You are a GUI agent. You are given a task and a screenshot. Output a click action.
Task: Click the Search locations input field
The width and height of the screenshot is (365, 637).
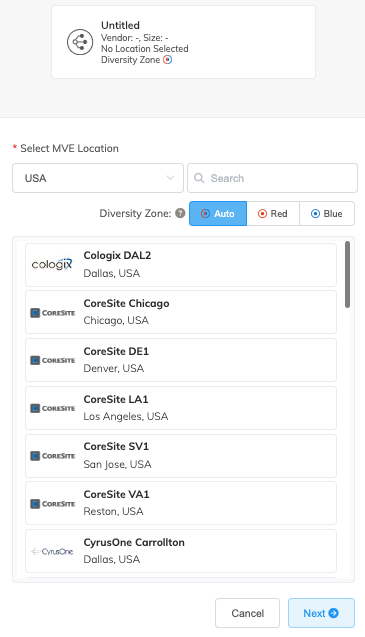coord(272,178)
